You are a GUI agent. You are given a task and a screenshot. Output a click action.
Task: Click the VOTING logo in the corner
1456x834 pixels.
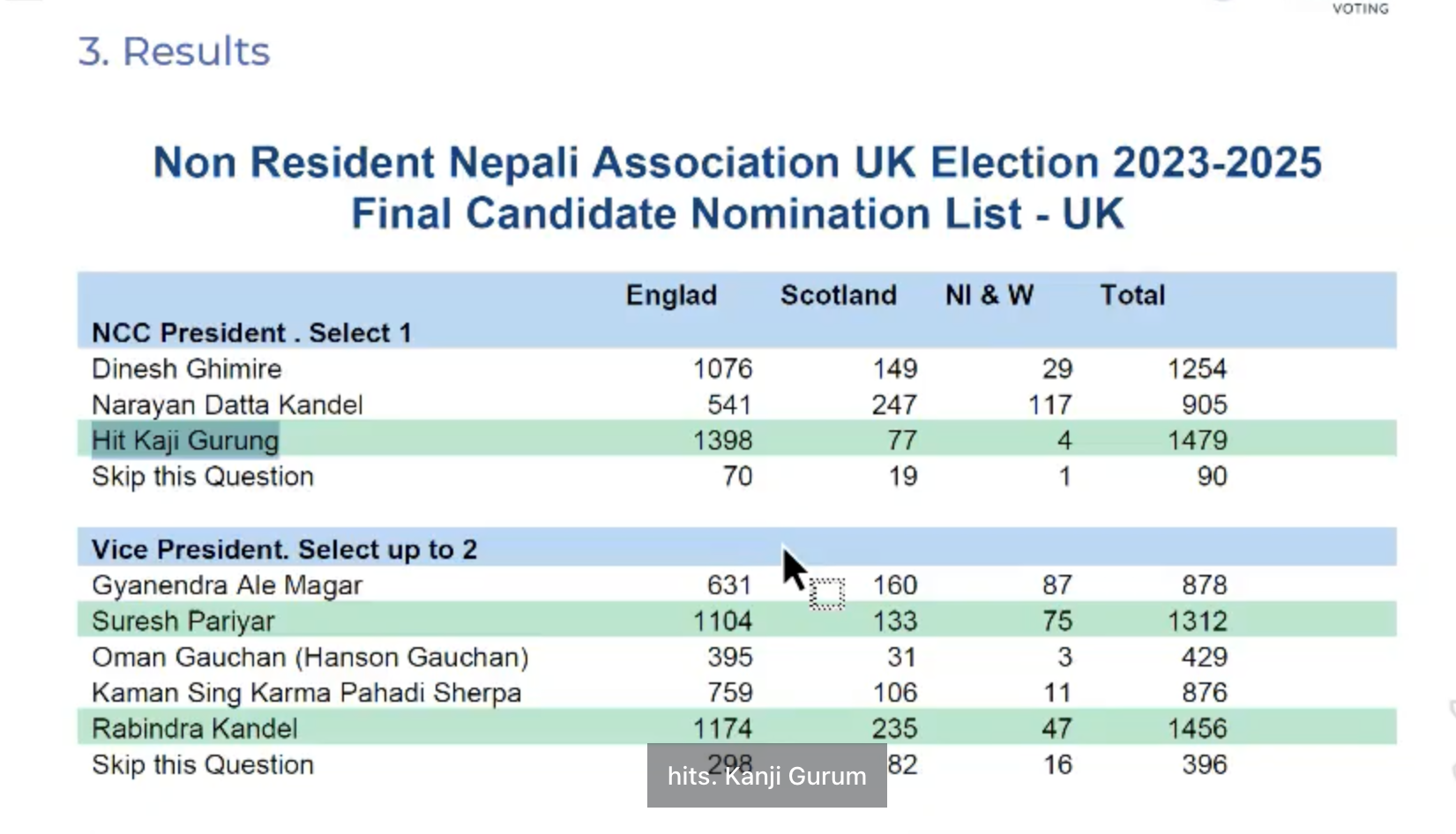[x=1360, y=8]
